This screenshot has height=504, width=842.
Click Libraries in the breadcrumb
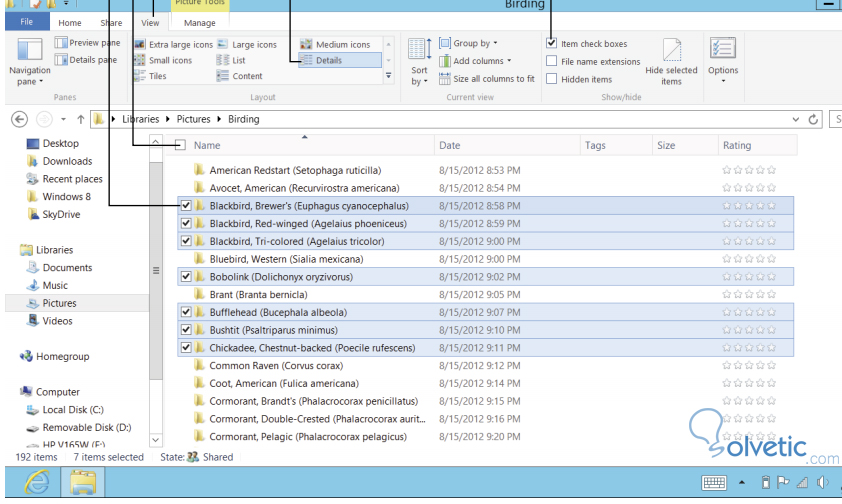click(x=141, y=119)
